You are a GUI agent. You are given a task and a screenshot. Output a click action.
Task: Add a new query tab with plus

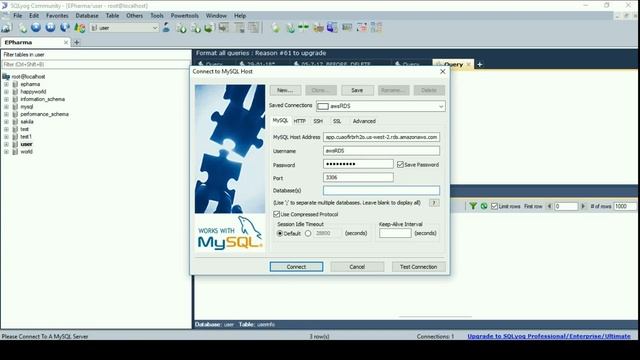(x=480, y=64)
